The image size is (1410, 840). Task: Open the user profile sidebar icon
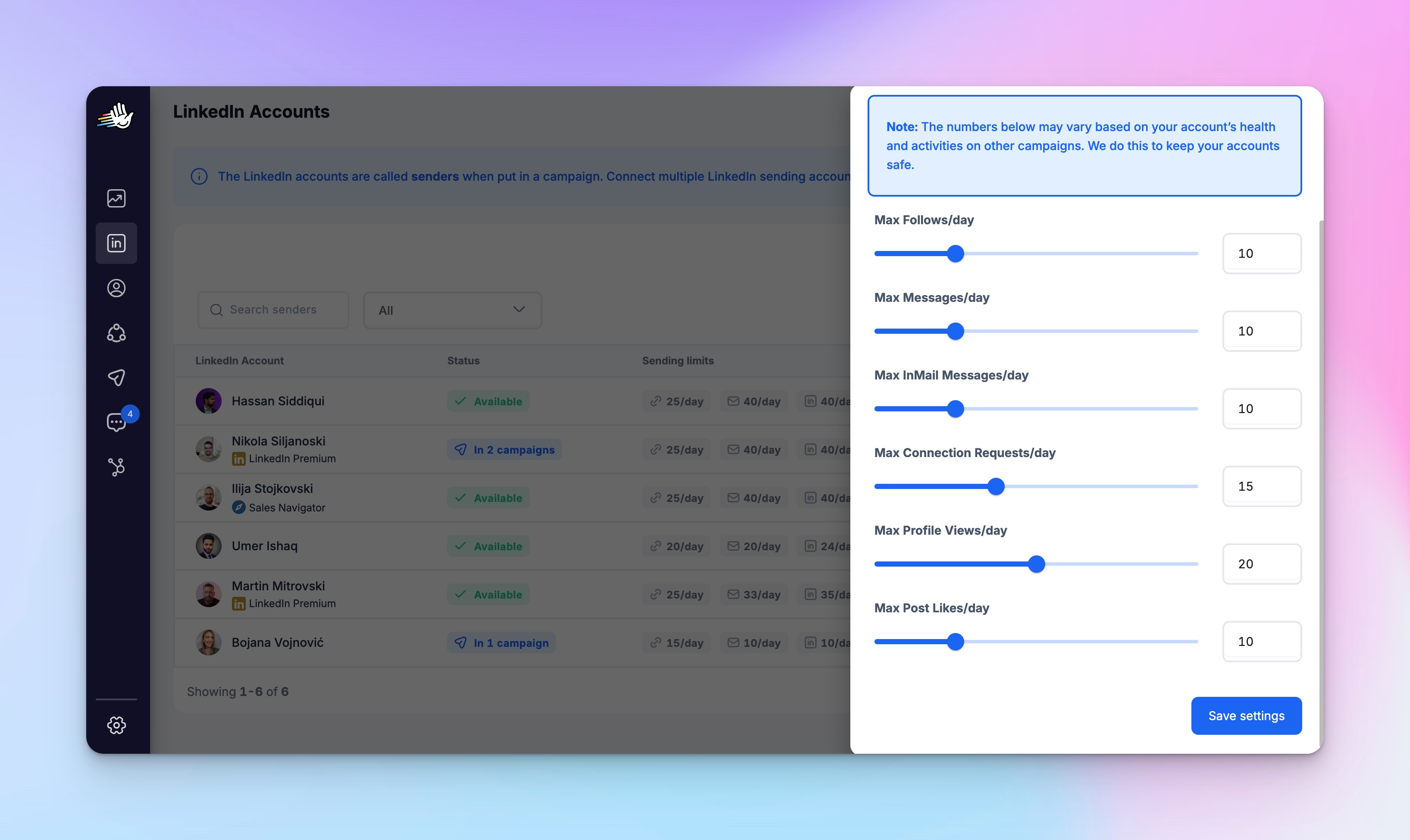[116, 288]
